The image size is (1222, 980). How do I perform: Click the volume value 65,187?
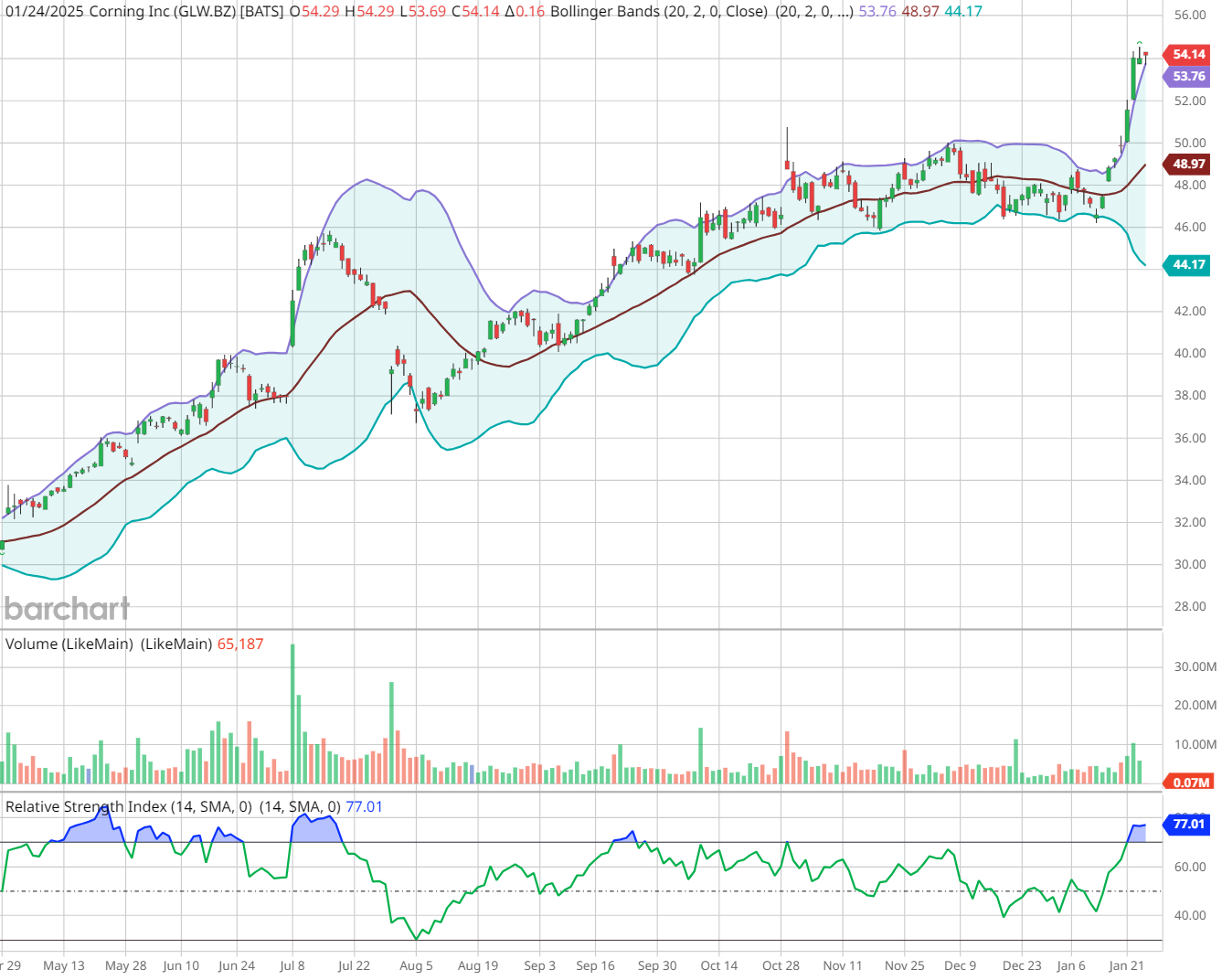[240, 644]
